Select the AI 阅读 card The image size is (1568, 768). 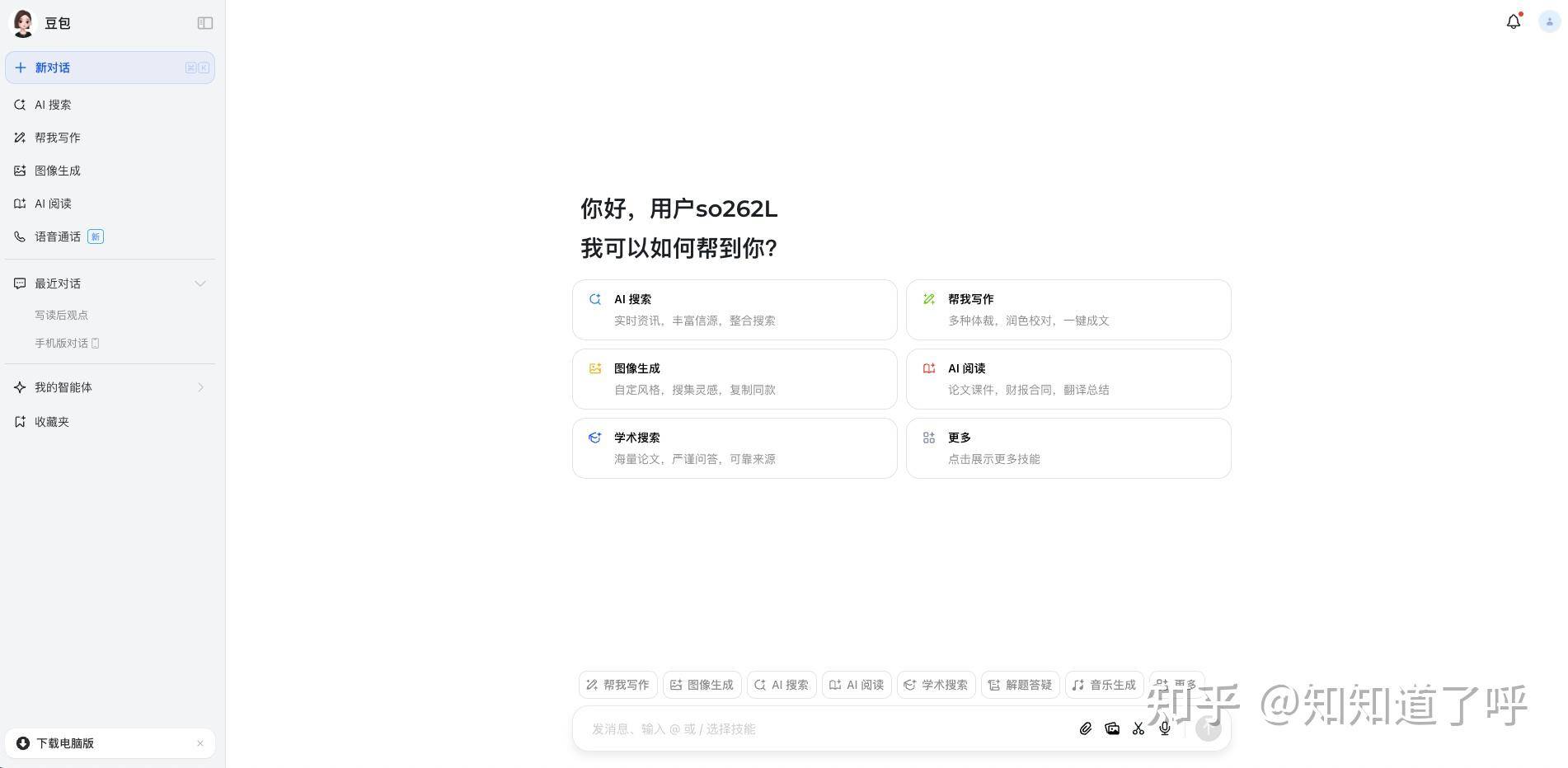coord(1068,379)
